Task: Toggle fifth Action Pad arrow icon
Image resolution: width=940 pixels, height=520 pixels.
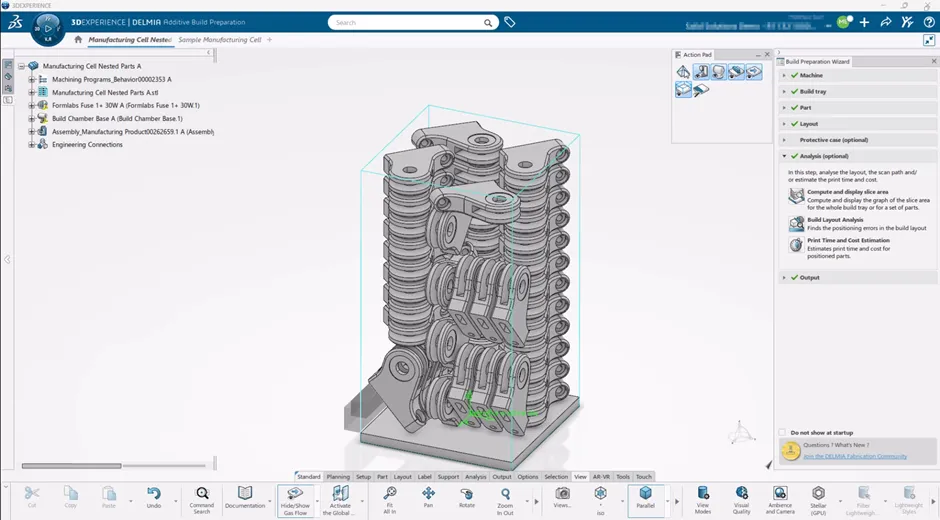Action: click(x=754, y=72)
